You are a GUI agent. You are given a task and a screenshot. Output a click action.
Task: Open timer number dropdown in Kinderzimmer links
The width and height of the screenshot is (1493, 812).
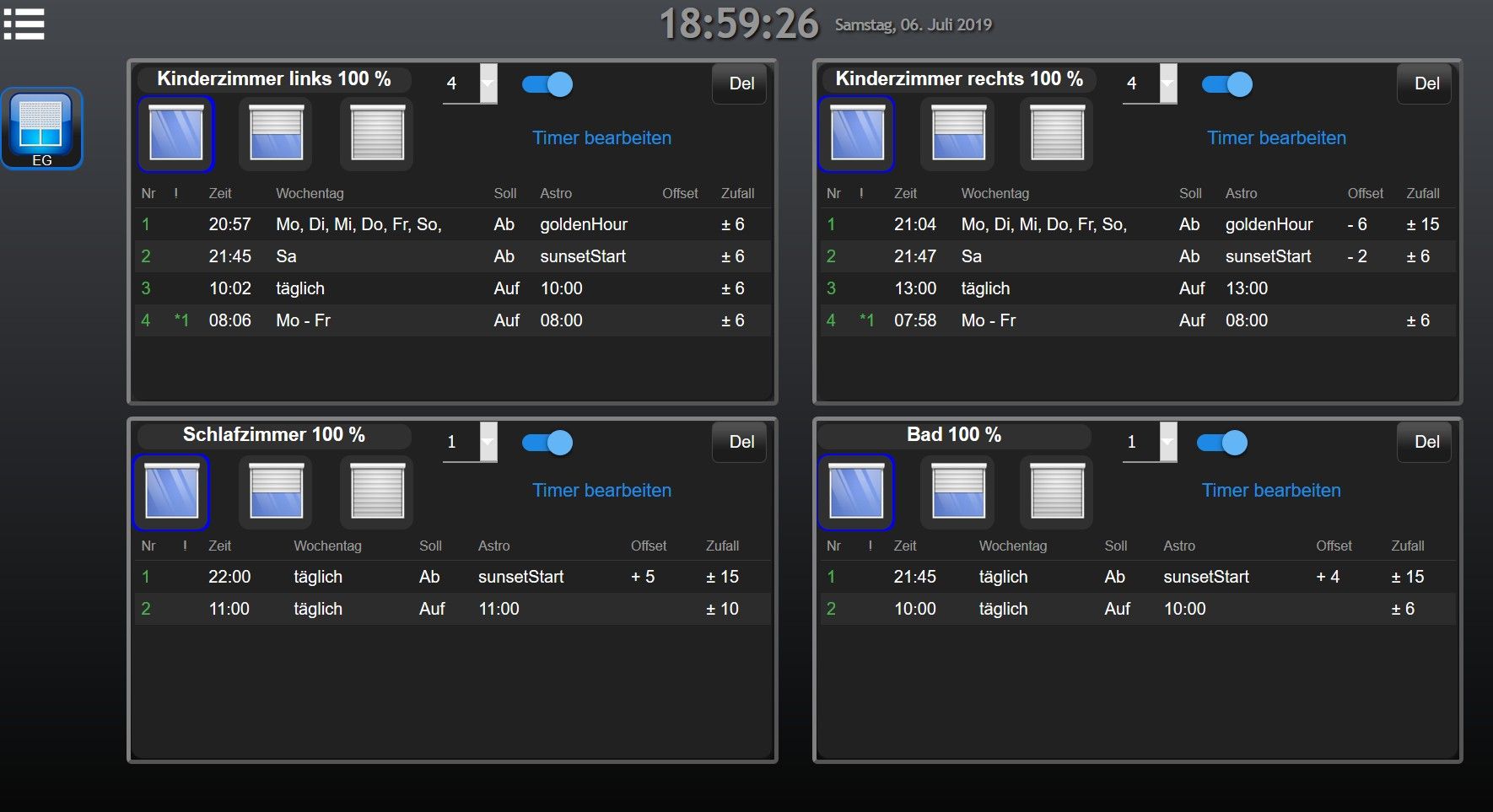pos(470,83)
